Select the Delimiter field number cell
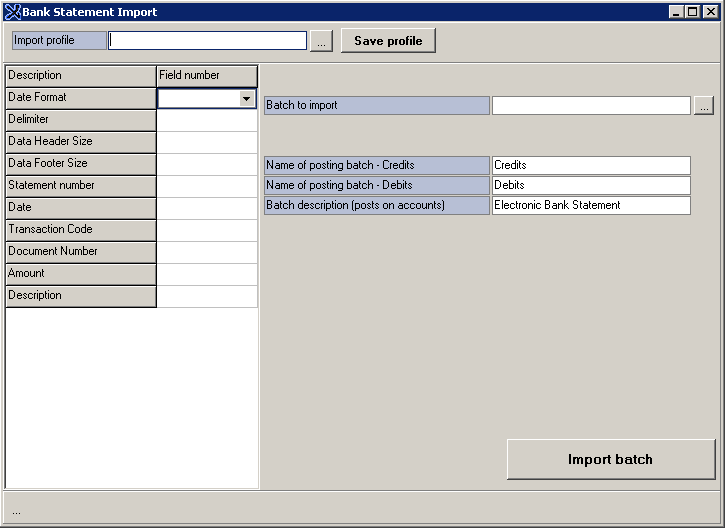 pyautogui.click(x=207, y=120)
